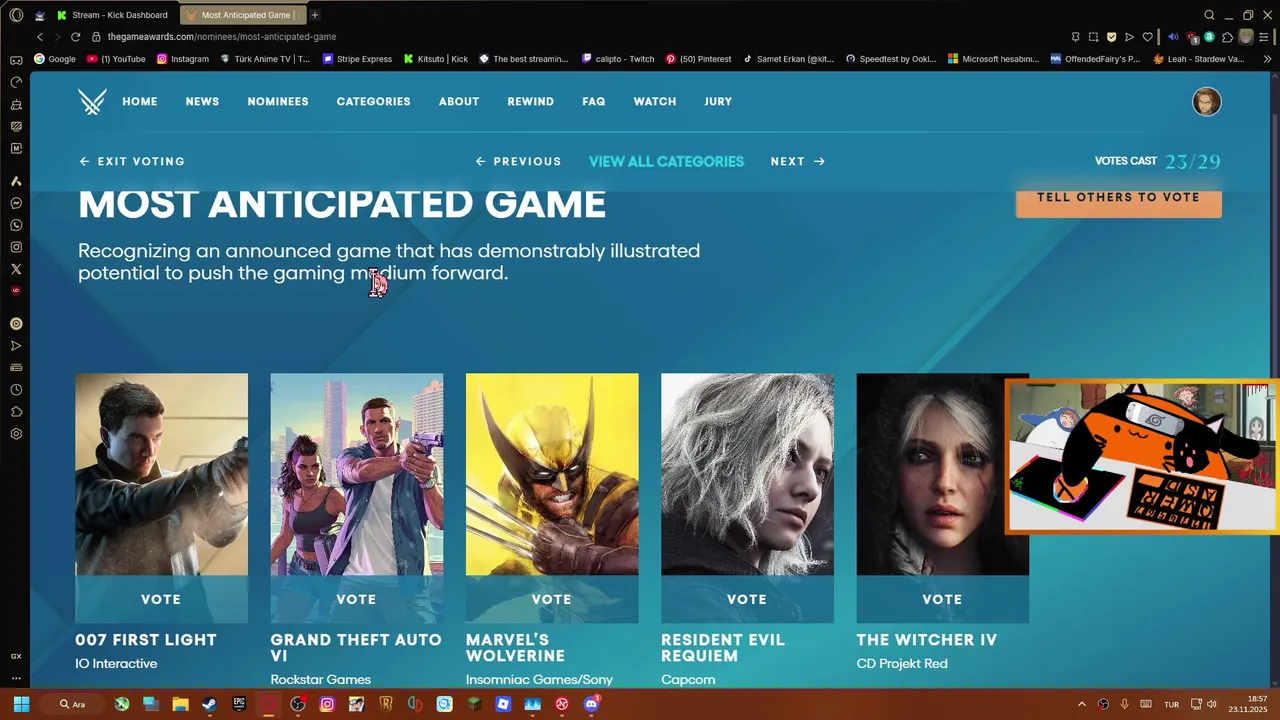Image resolution: width=1280 pixels, height=720 pixels.
Task: Open Steam from the taskbar
Action: 209,704
